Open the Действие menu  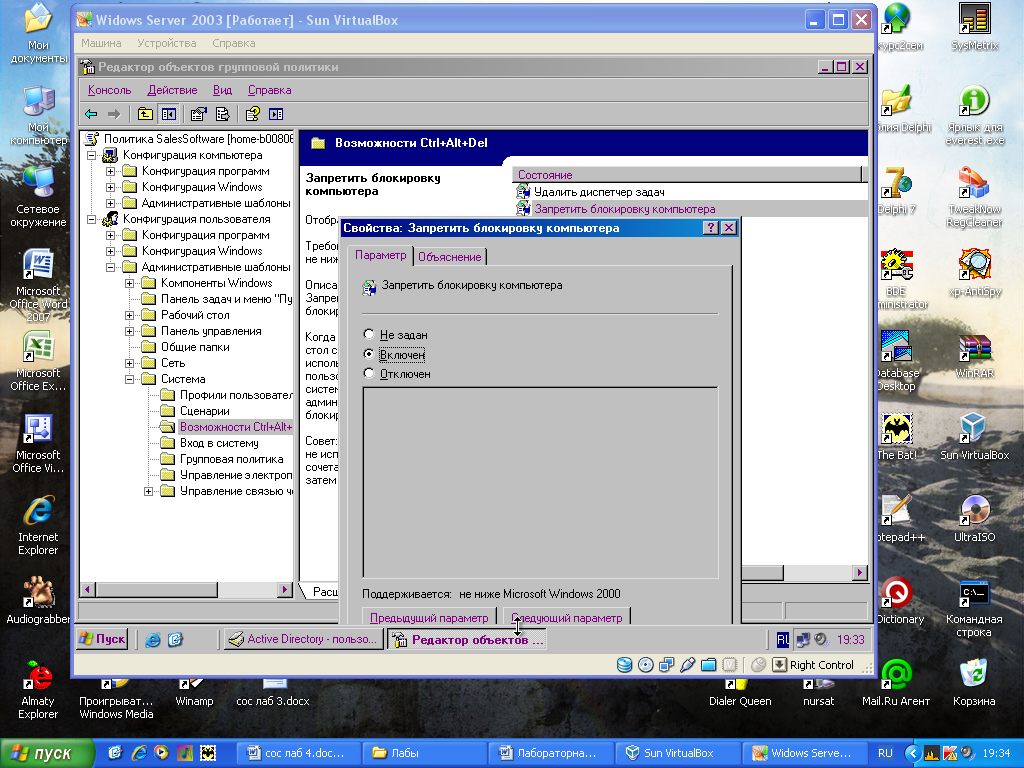(x=172, y=90)
